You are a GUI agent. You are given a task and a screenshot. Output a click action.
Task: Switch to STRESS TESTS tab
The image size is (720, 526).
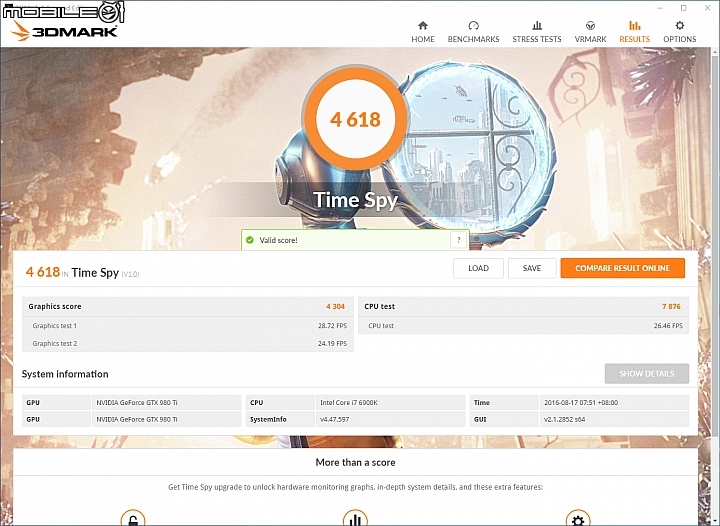(x=537, y=32)
